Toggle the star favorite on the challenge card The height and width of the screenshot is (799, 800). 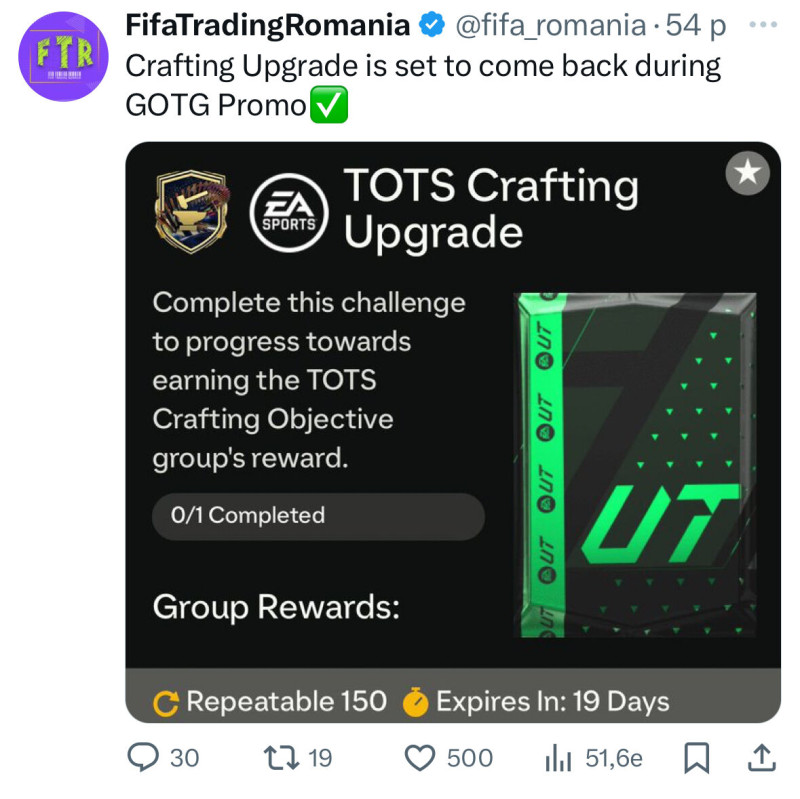(747, 176)
